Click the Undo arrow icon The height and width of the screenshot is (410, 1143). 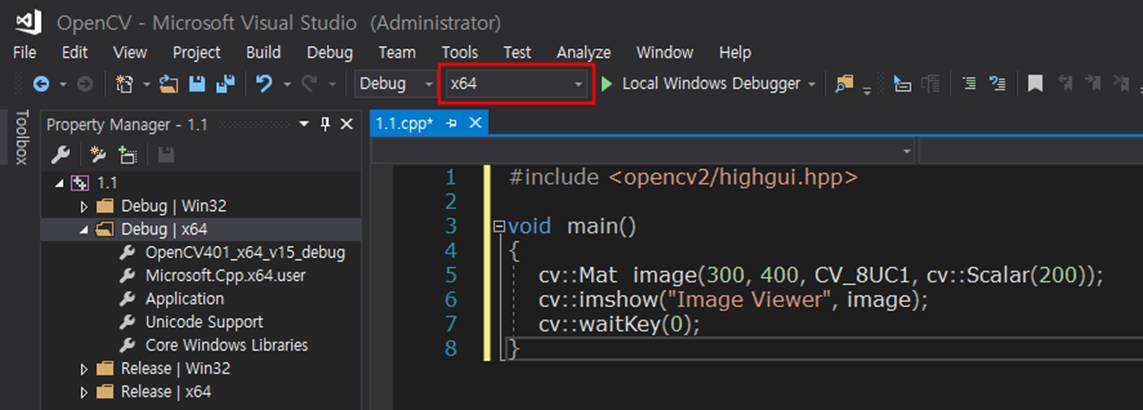264,84
